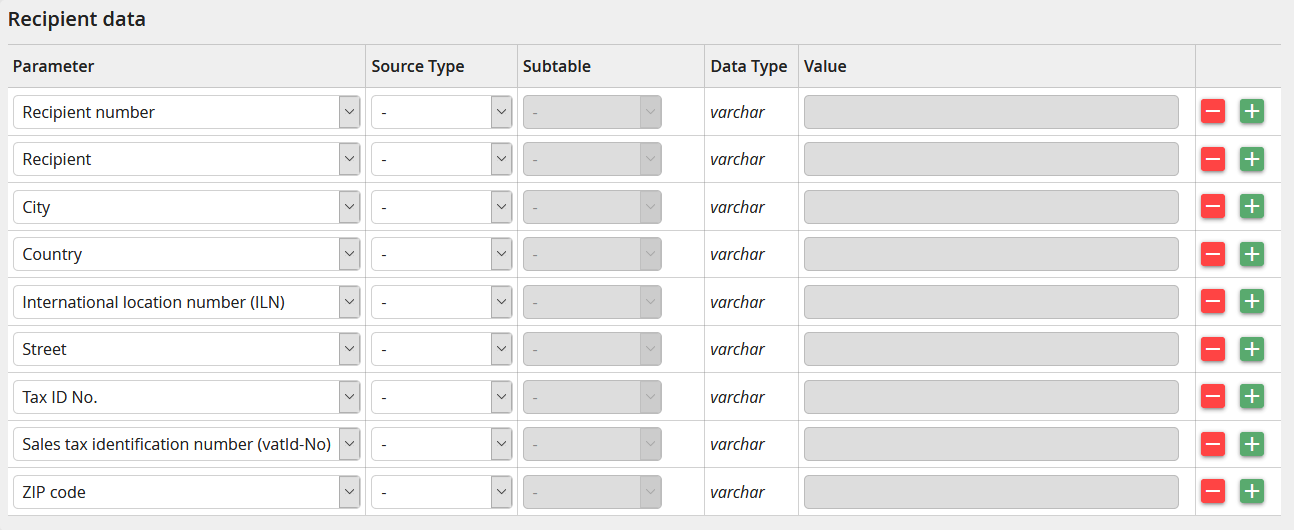The width and height of the screenshot is (1294, 530).
Task: Click the Data Type column header
Action: pyautogui.click(x=749, y=66)
